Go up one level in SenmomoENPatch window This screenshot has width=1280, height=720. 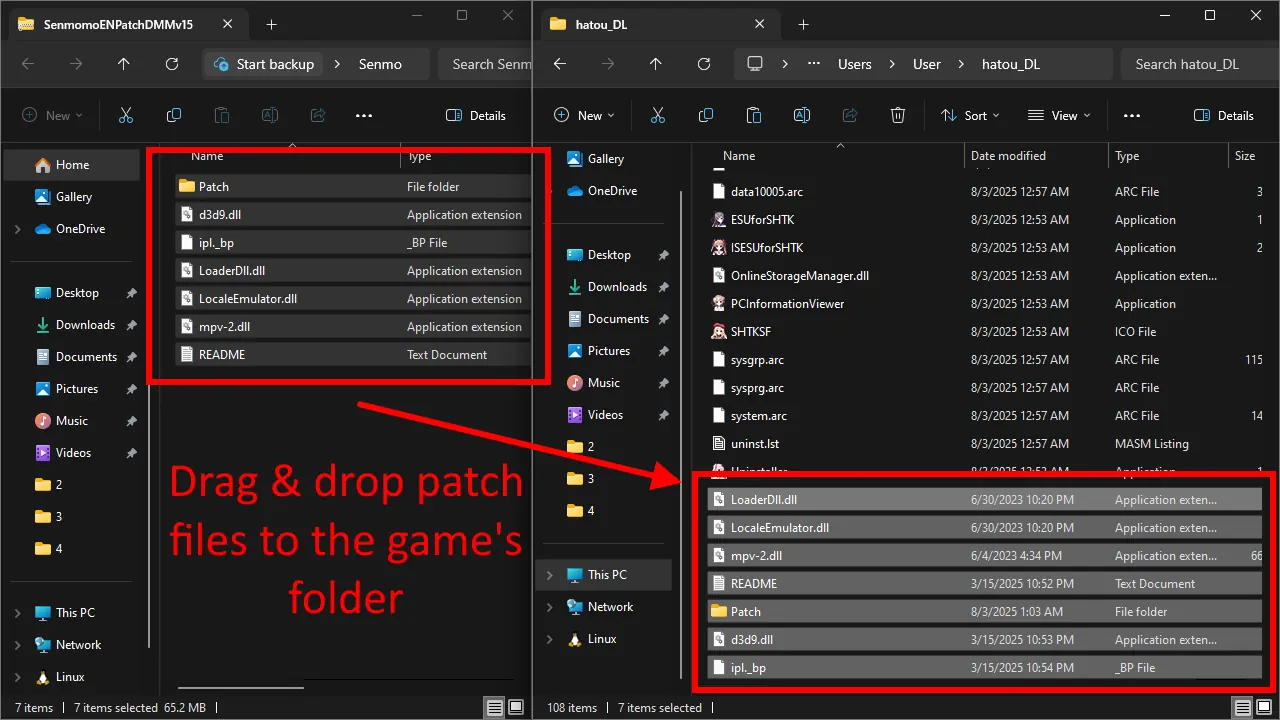(124, 64)
